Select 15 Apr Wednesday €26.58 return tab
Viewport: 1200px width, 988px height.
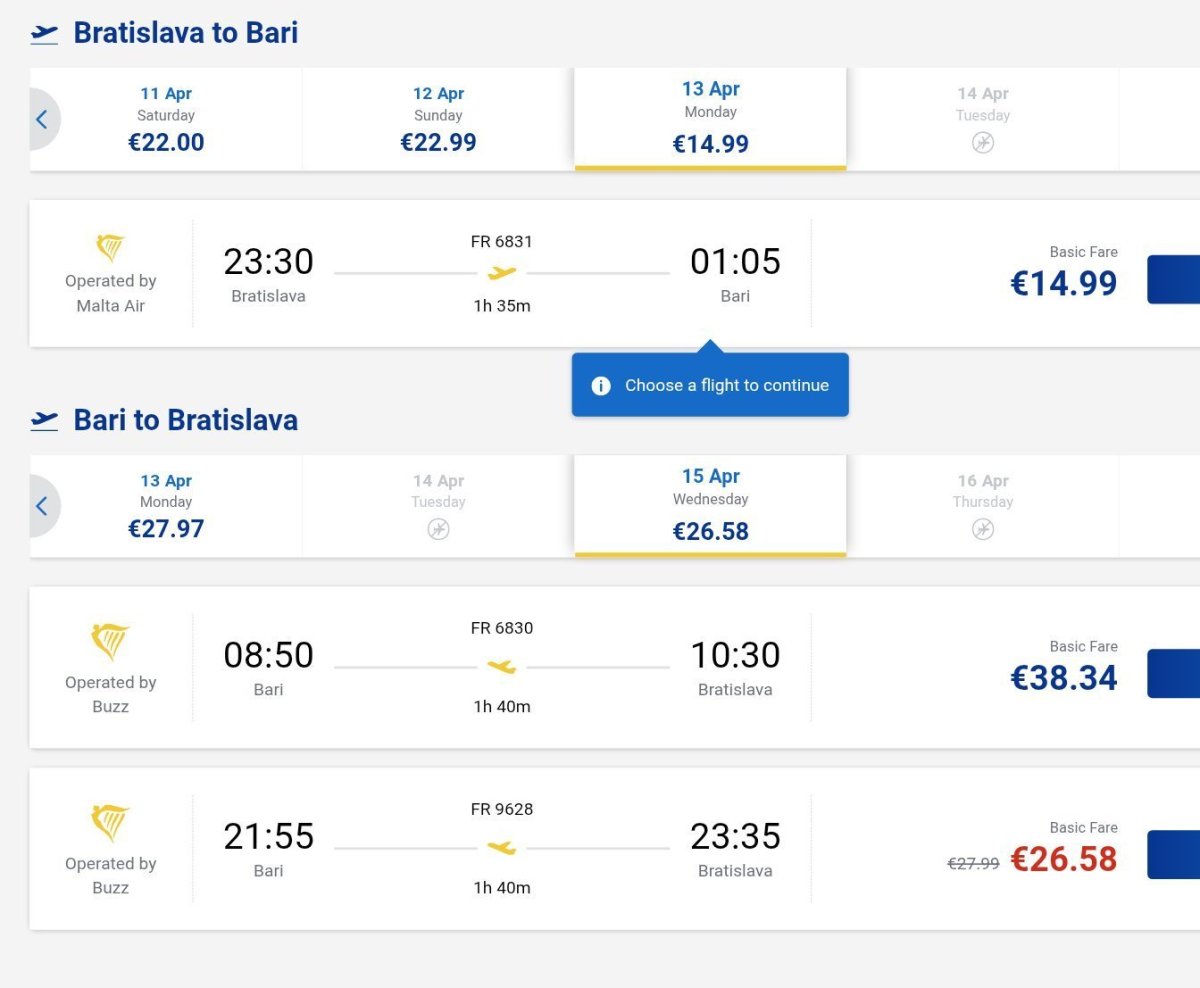[x=710, y=506]
